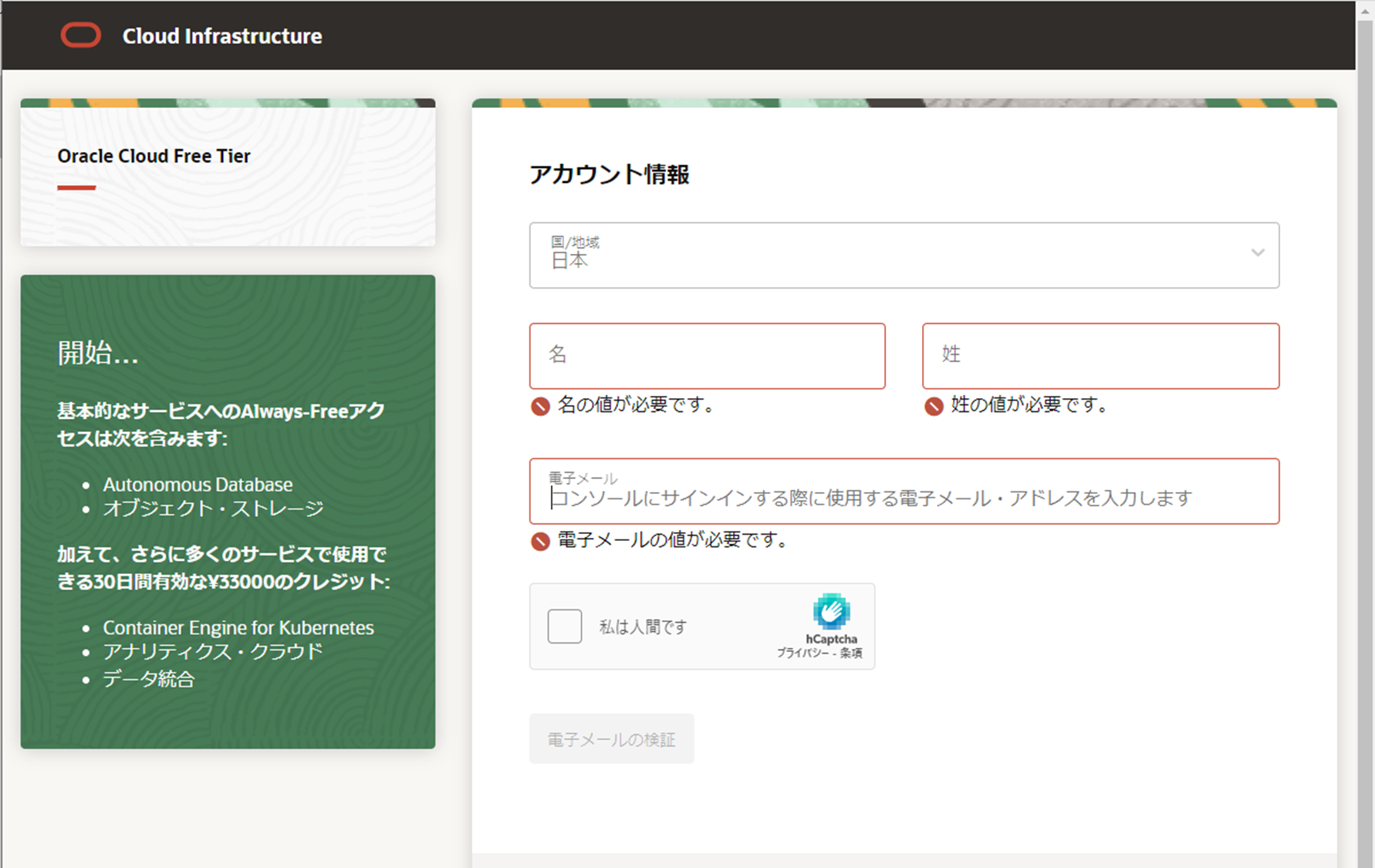Click the Container Engine for Kubernetes item
This screenshot has width=1375, height=868.
click(x=238, y=628)
